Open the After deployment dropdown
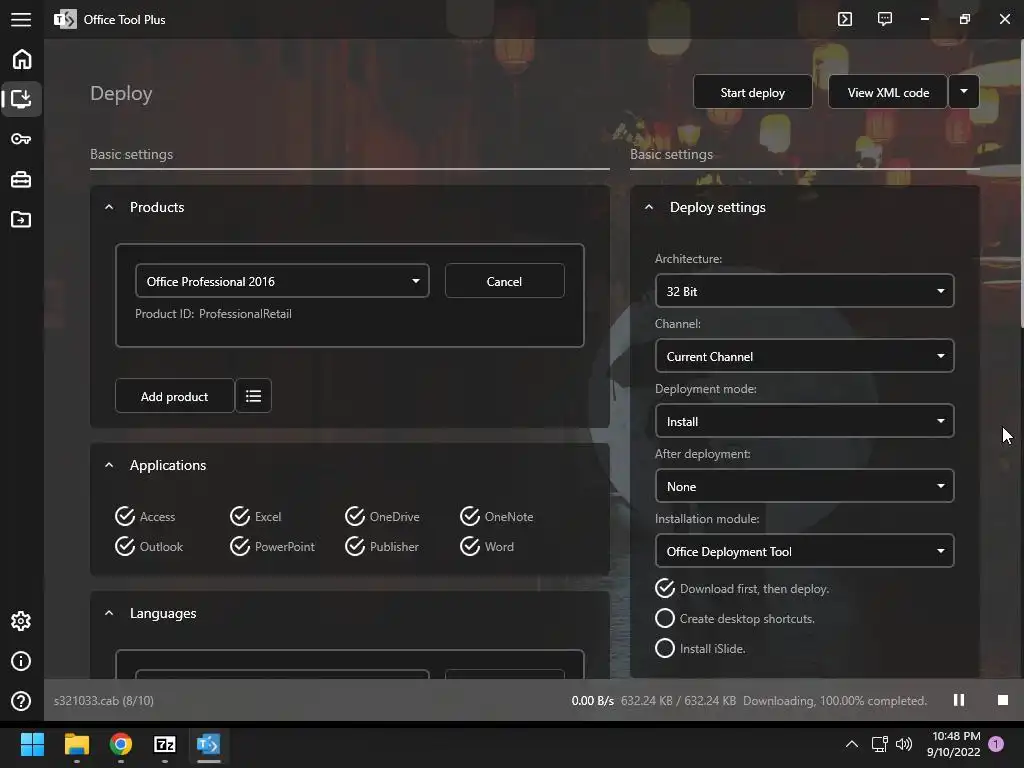 805,486
